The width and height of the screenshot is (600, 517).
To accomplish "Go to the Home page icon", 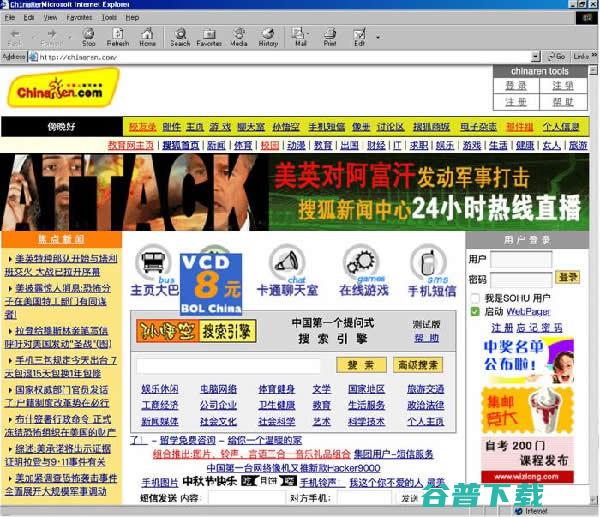I will coord(147,37).
